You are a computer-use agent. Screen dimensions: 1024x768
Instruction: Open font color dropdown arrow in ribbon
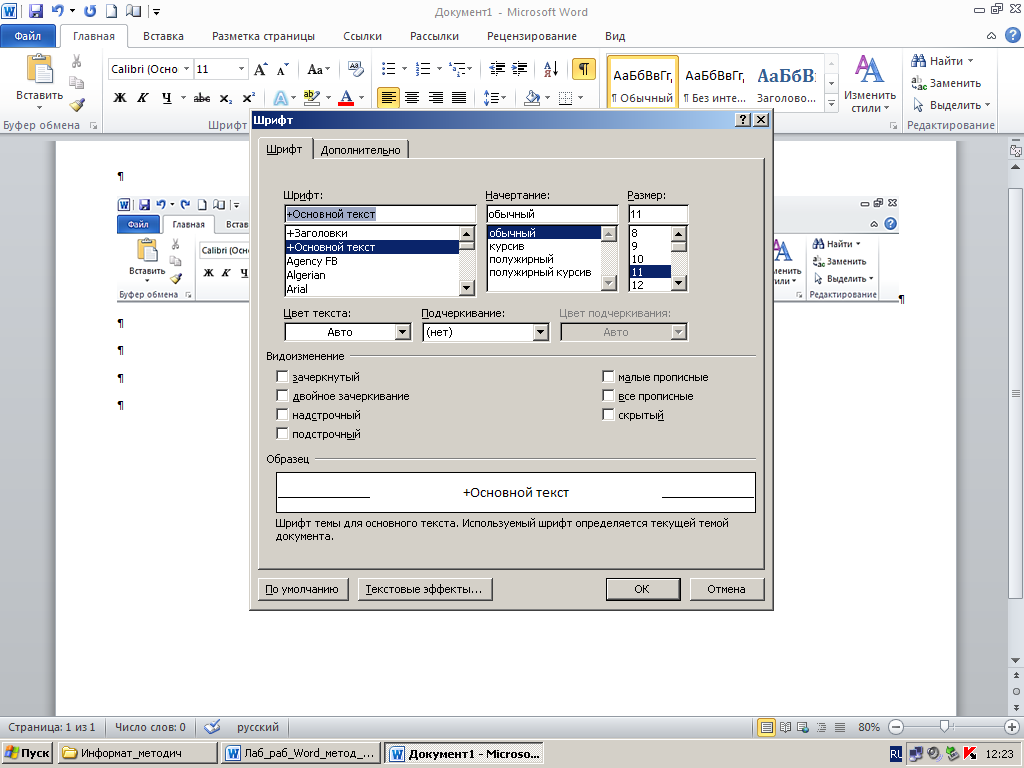coord(361,98)
